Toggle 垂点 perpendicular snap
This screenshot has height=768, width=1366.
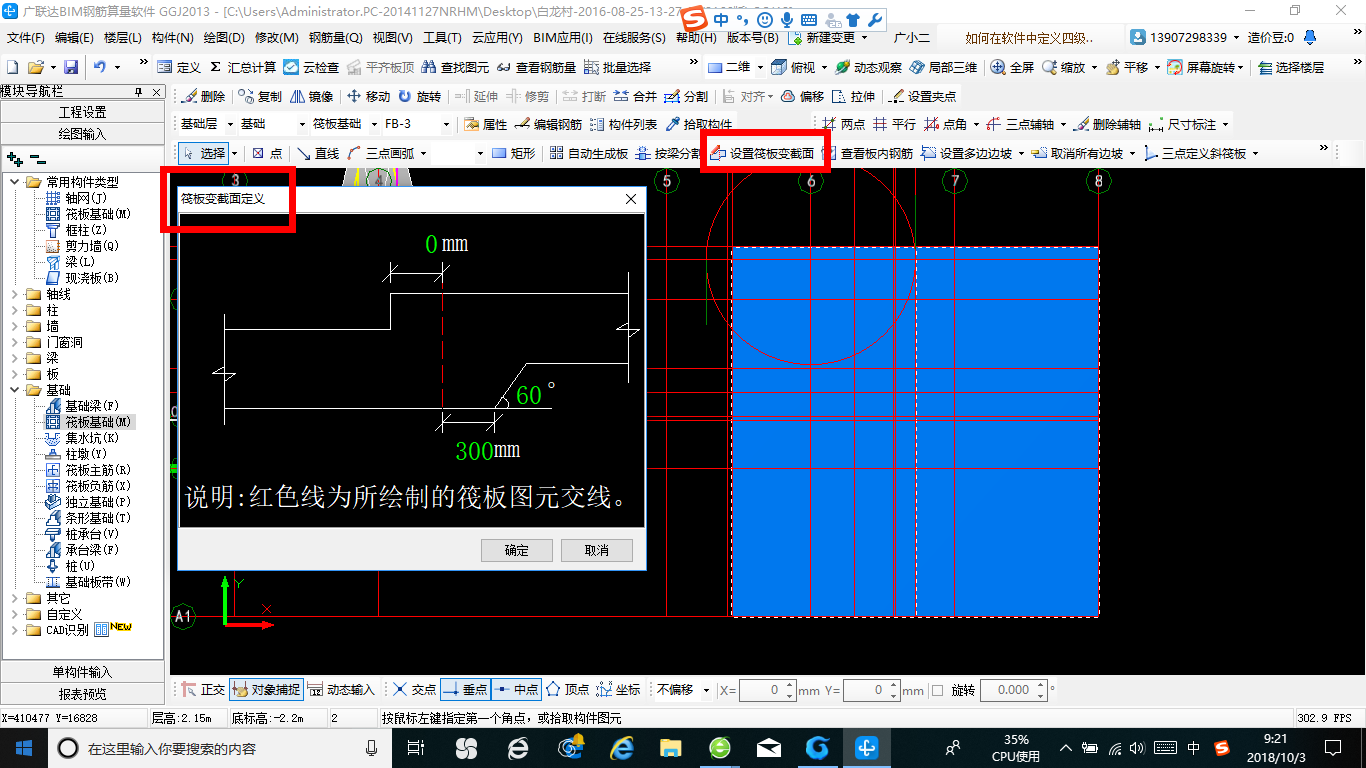[x=465, y=690]
